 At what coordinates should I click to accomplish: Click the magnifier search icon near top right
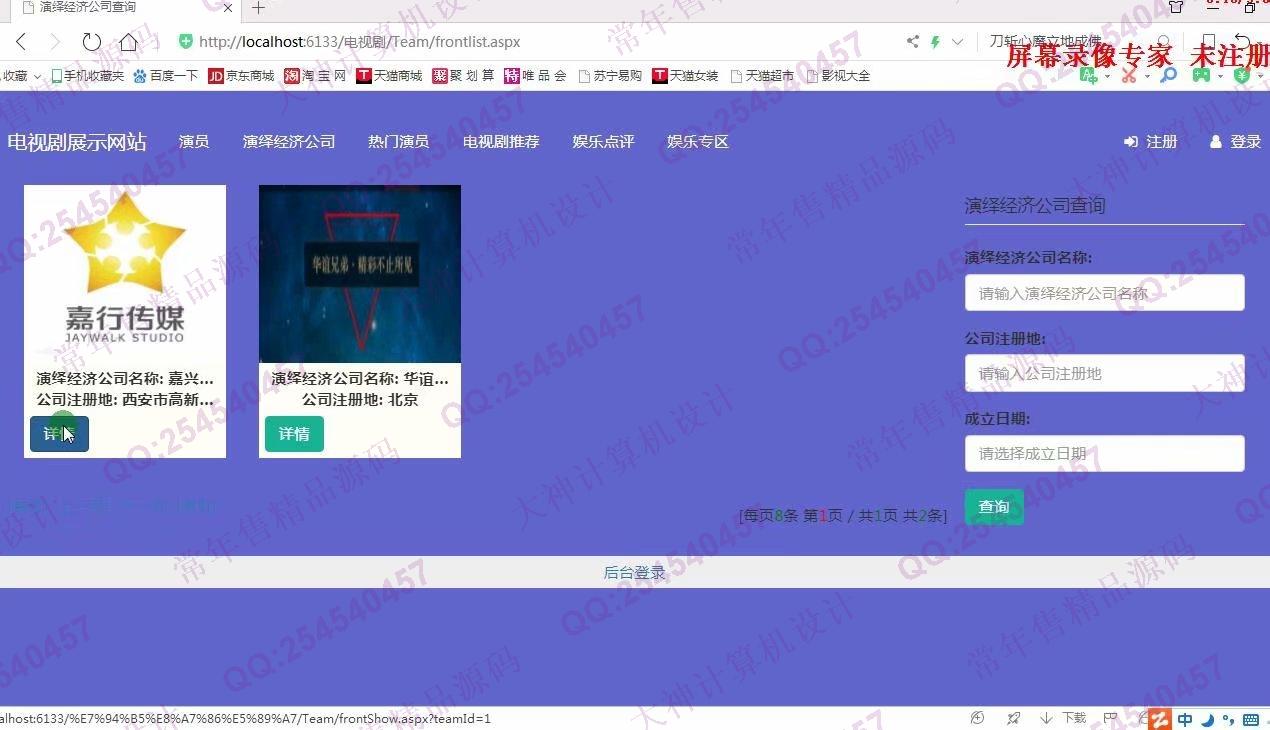pyautogui.click(x=1168, y=75)
